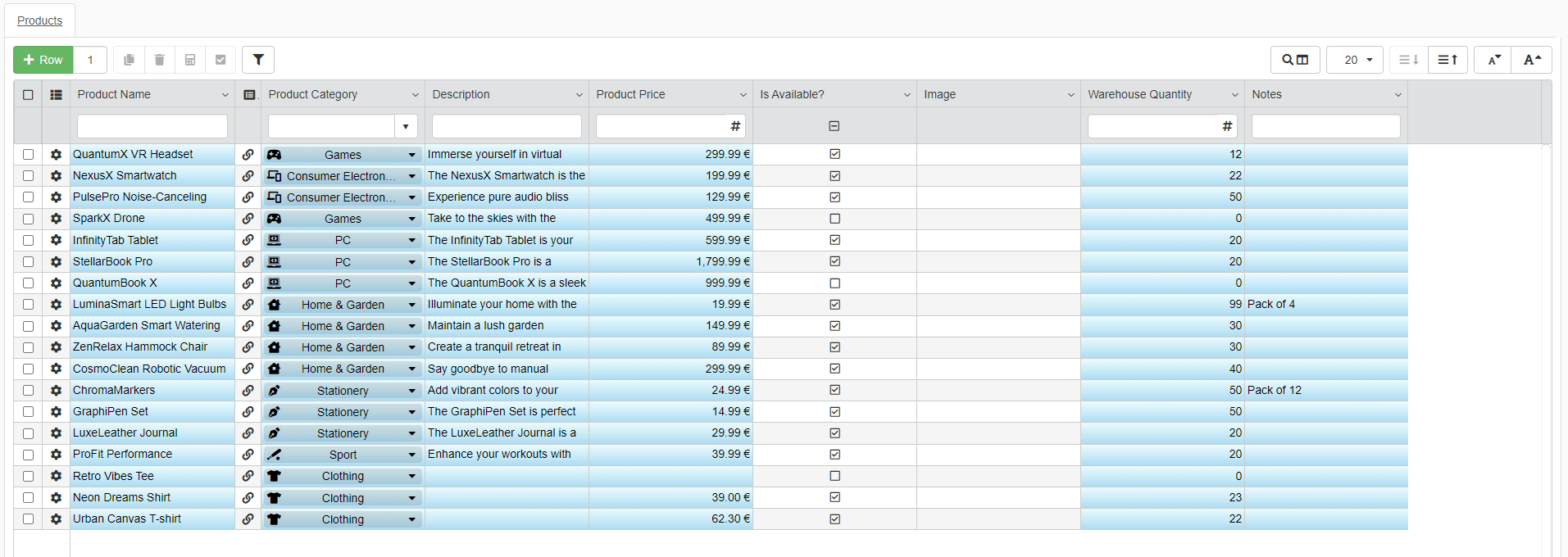This screenshot has width=1568, height=557.
Task: Click the decrease font size icon
Action: pyautogui.click(x=1493, y=60)
